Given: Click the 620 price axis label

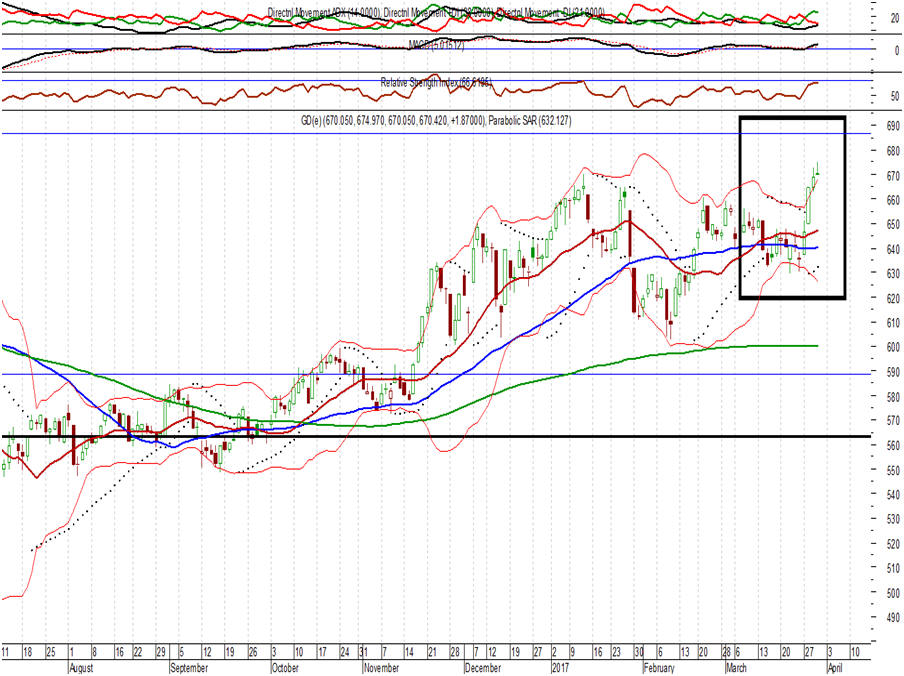Looking at the screenshot, I should 893,298.
